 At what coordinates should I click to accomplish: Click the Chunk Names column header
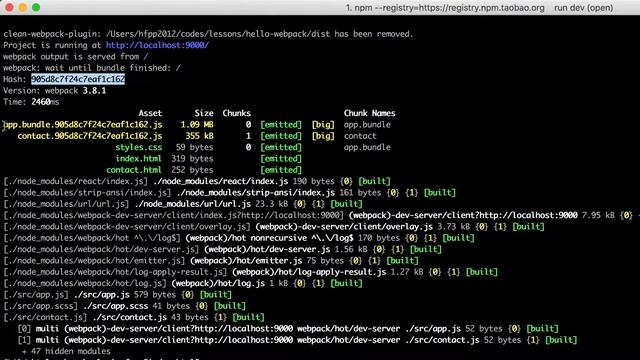(369, 113)
